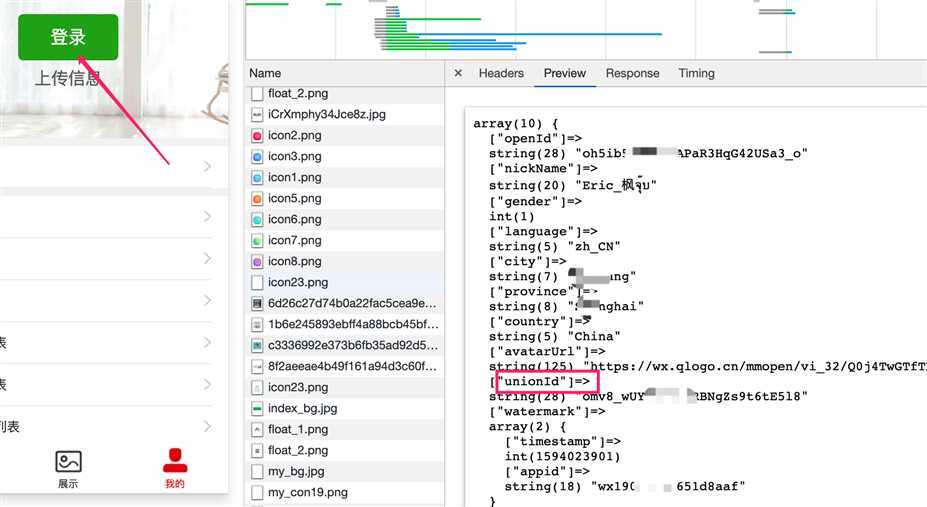The height and width of the screenshot is (507, 927).
Task: Select the icon7.png request
Action: (345, 240)
